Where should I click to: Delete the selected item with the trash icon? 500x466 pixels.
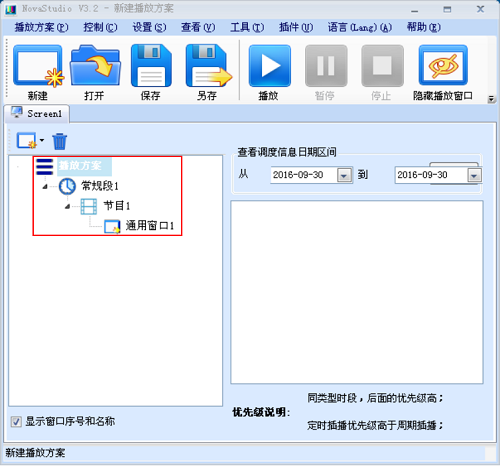point(60,141)
